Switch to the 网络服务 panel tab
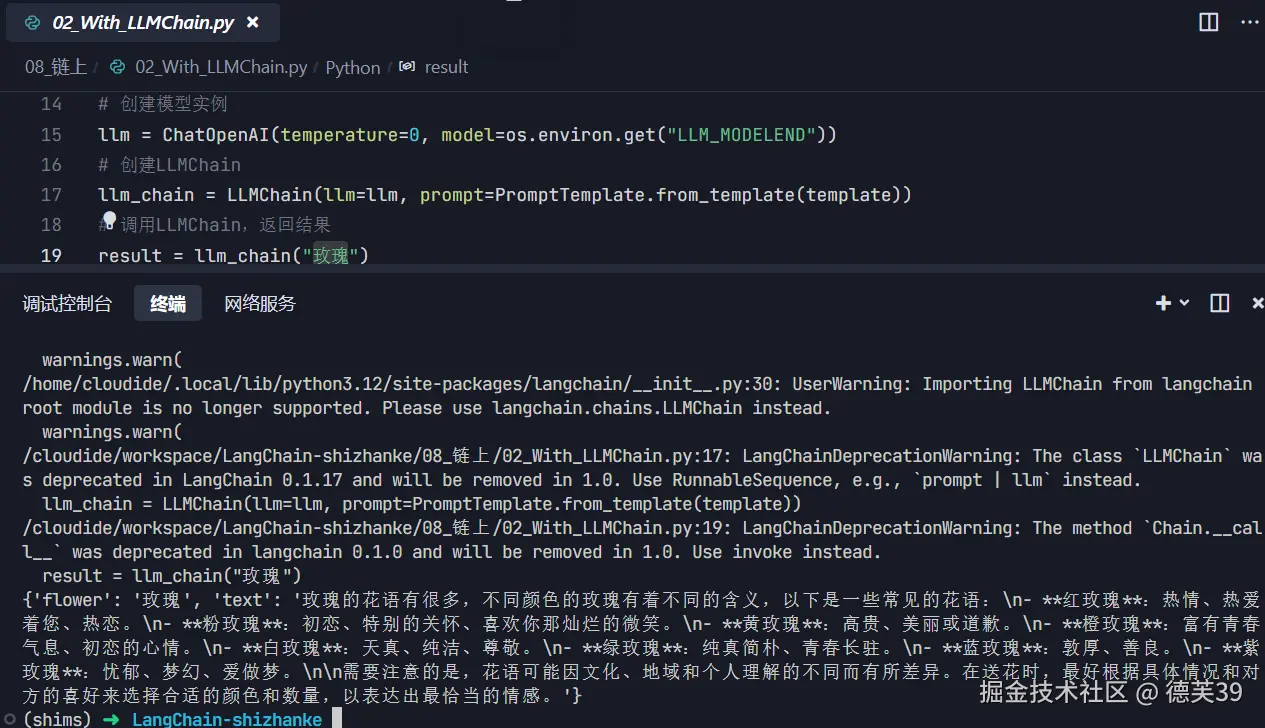Viewport: 1265px width, 728px height. coord(260,304)
